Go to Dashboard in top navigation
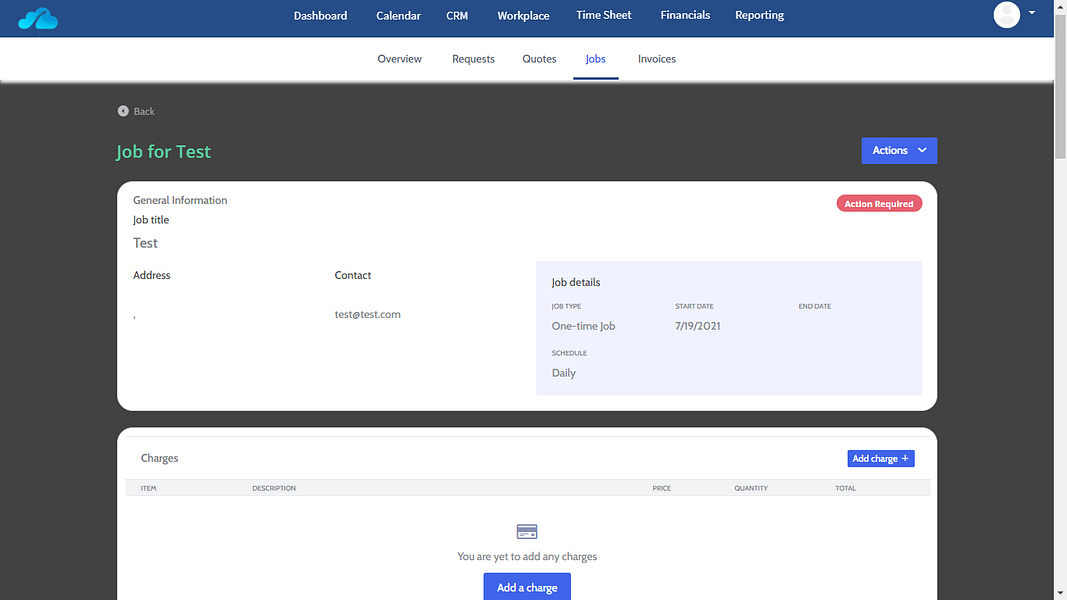The image size is (1067, 600). [x=320, y=15]
